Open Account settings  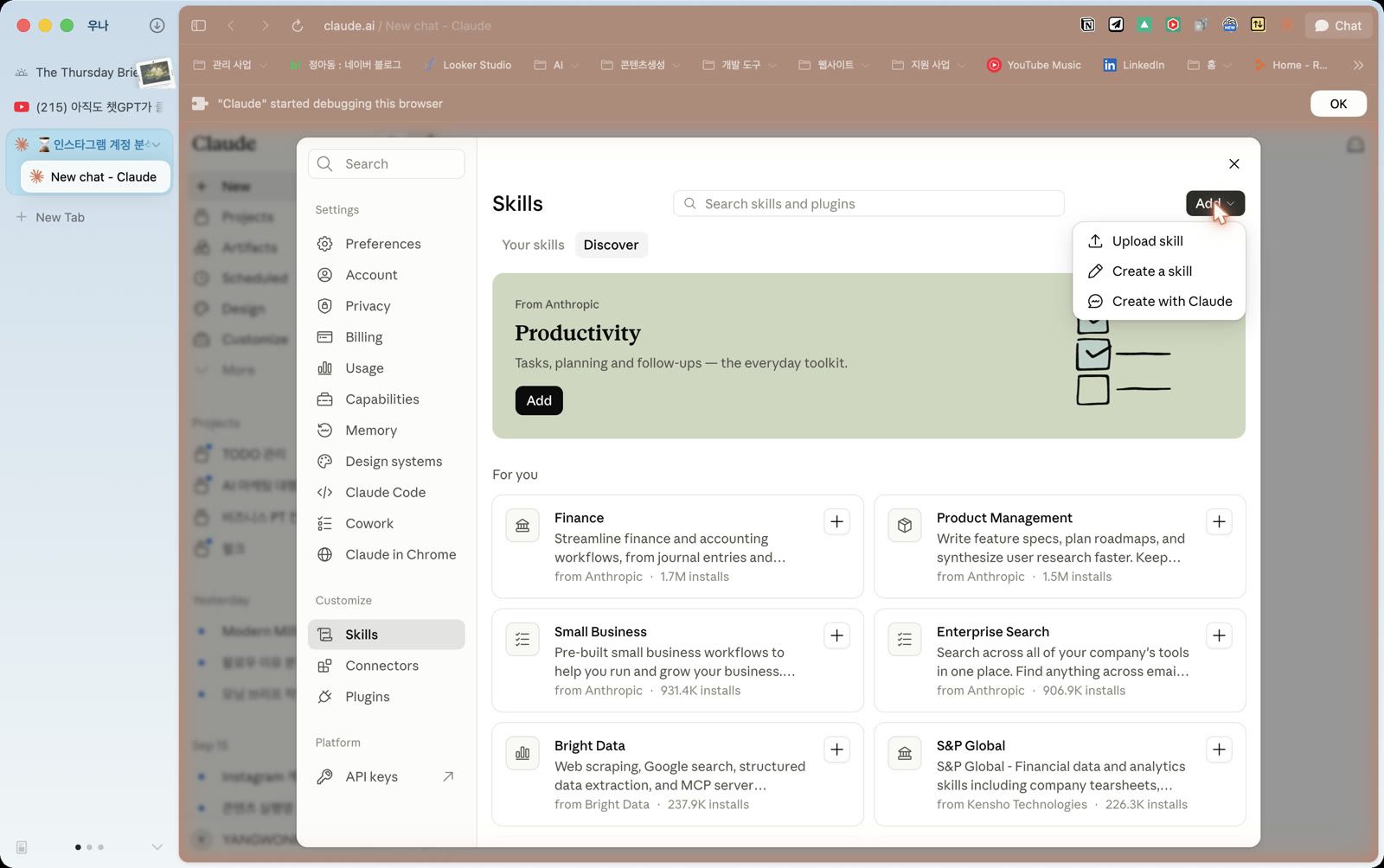[x=386, y=275]
